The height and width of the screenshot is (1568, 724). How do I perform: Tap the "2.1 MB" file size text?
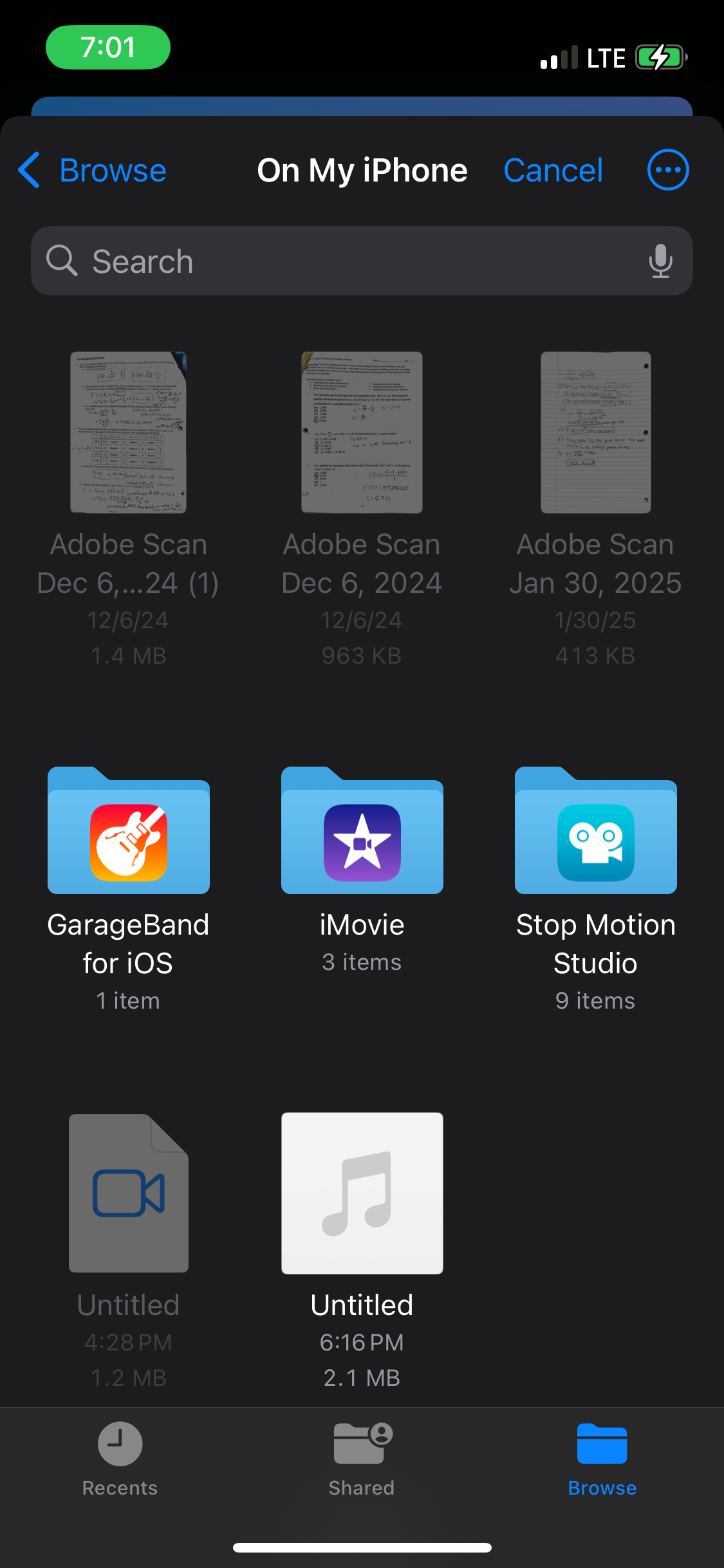pos(362,1378)
